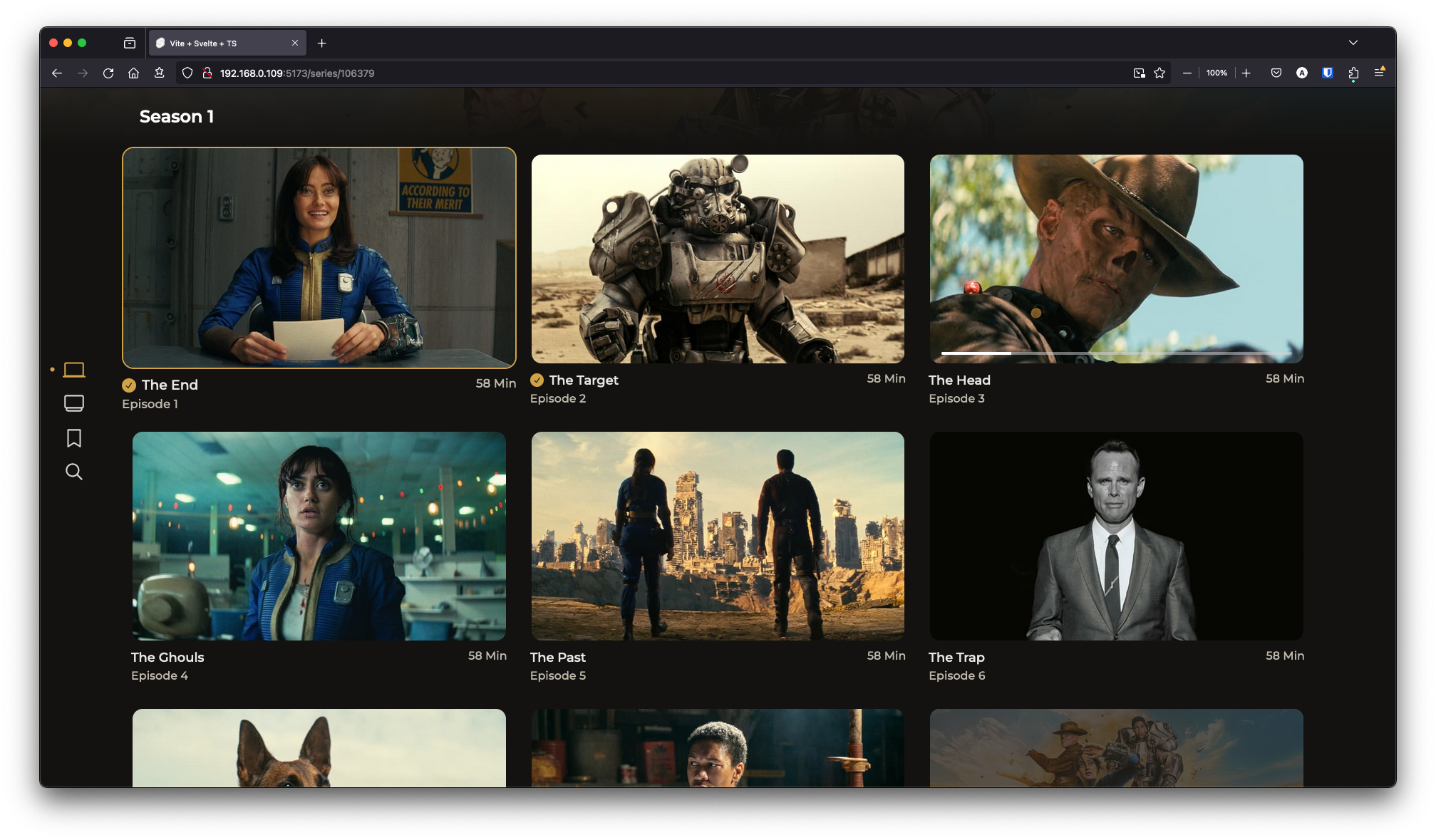Open the TV series sidebar icon
Screen dimensions: 1436x840
coord(74,403)
